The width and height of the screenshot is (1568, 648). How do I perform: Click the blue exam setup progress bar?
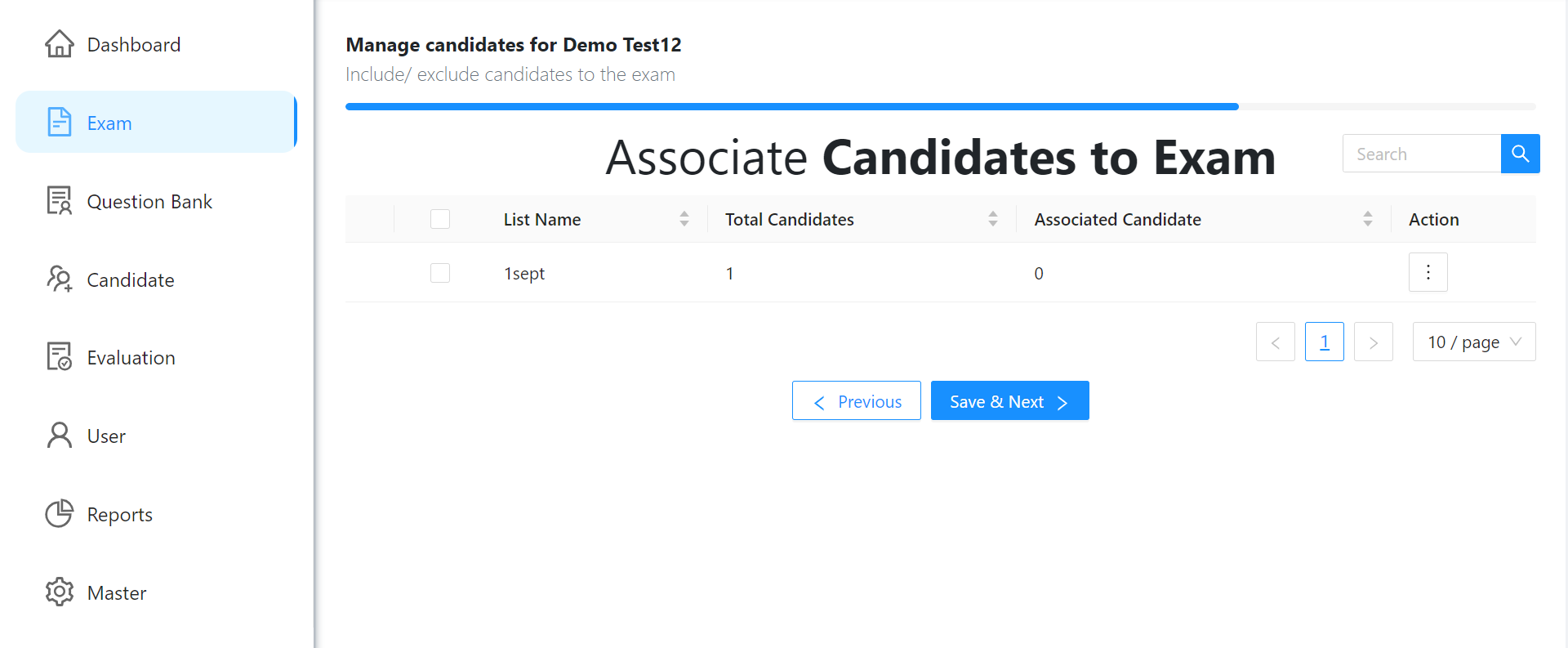click(792, 106)
